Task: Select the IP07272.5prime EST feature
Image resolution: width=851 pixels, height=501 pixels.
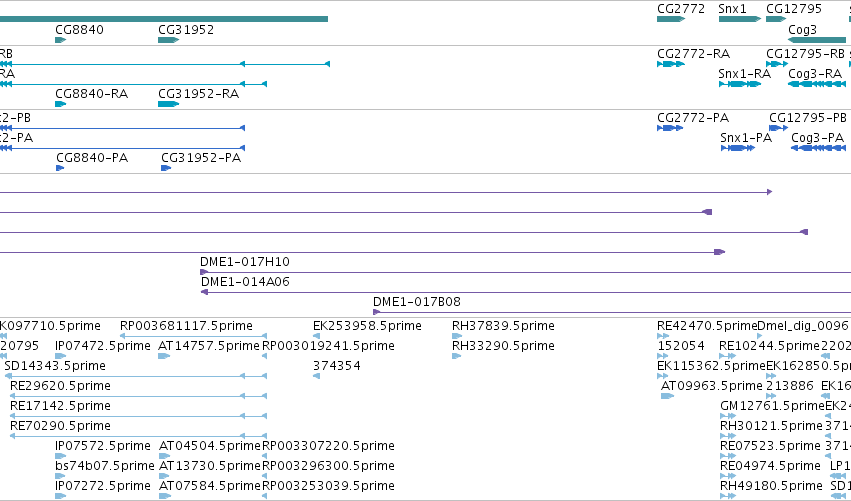Action: [60, 496]
